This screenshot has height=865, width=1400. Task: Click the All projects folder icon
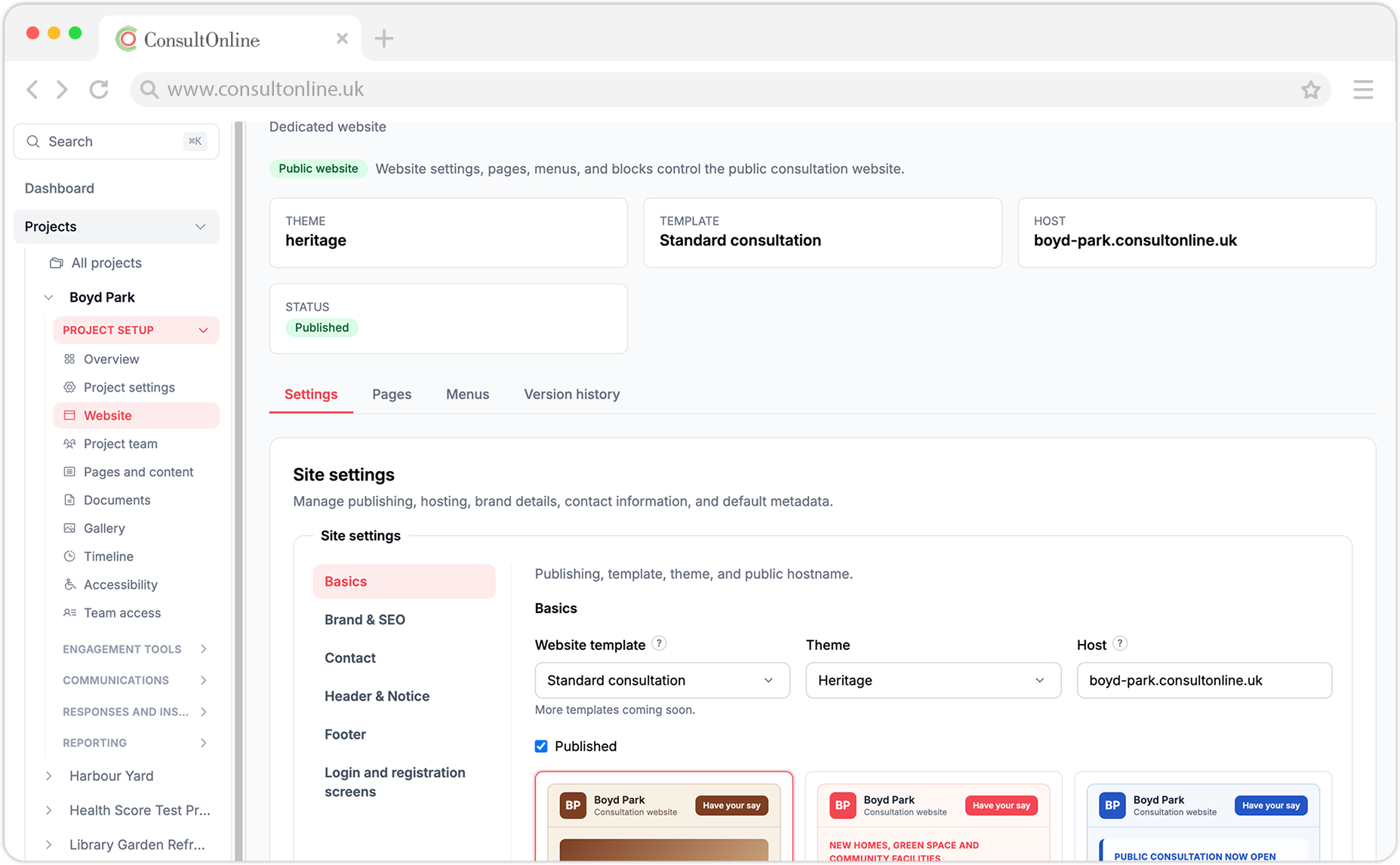tap(57, 263)
